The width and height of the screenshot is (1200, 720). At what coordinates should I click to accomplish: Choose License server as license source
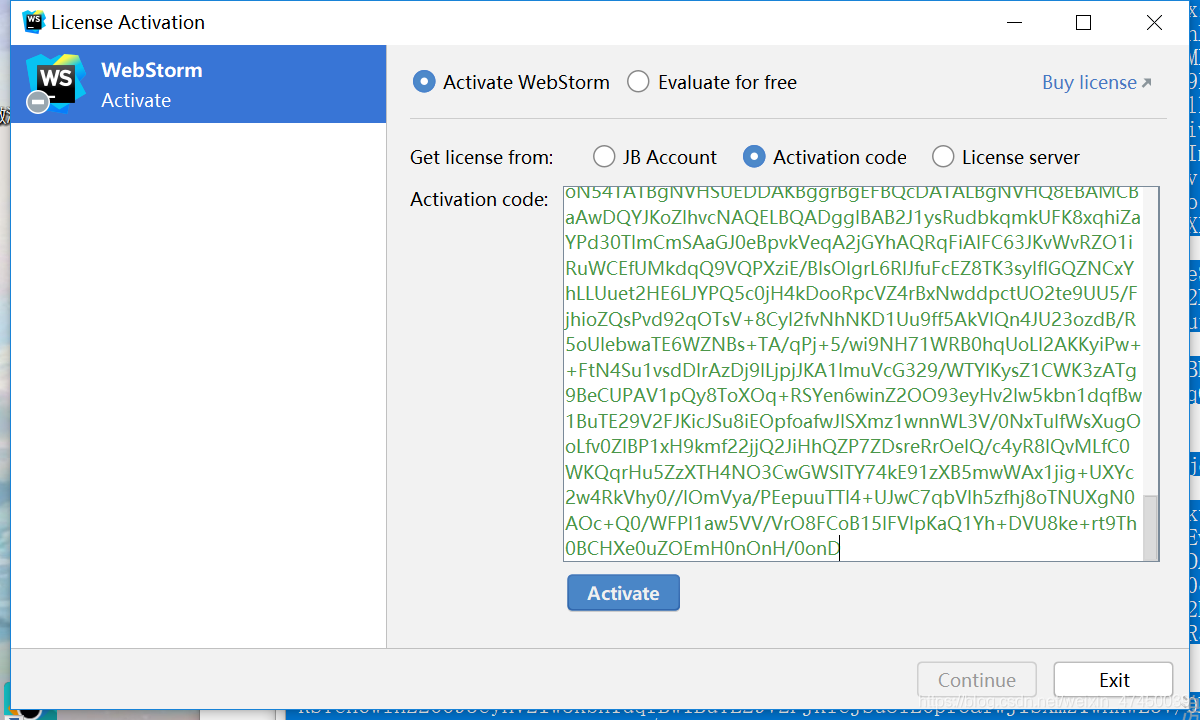pos(1006,157)
